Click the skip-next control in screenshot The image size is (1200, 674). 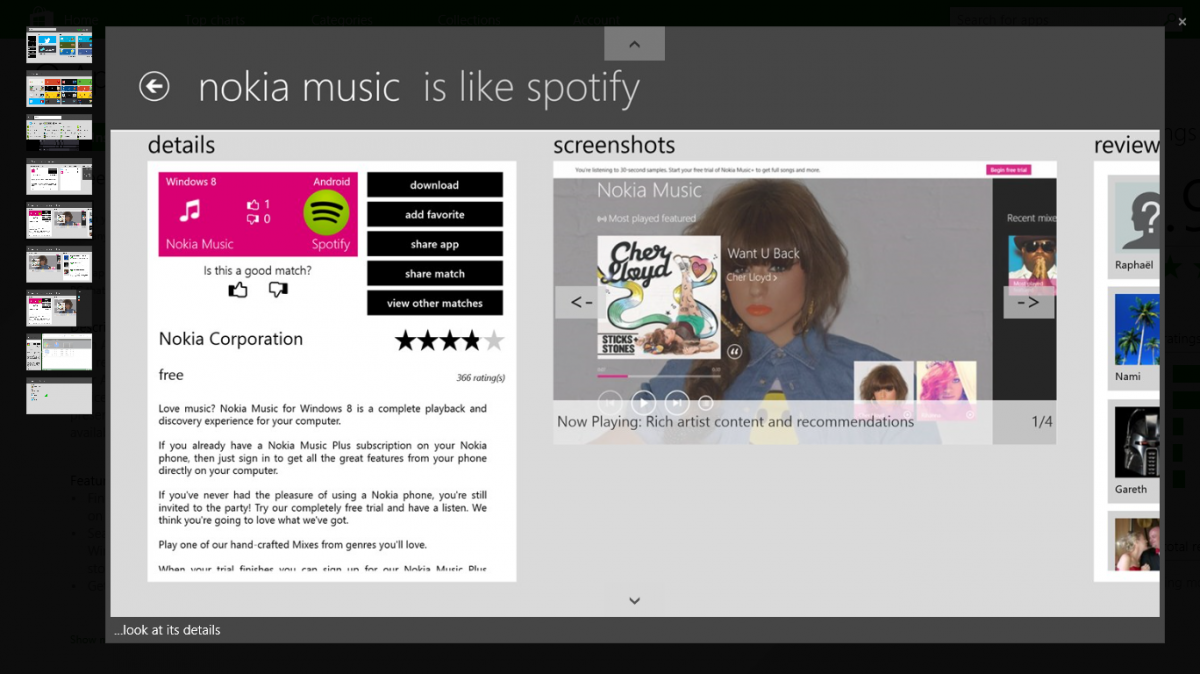pos(677,403)
